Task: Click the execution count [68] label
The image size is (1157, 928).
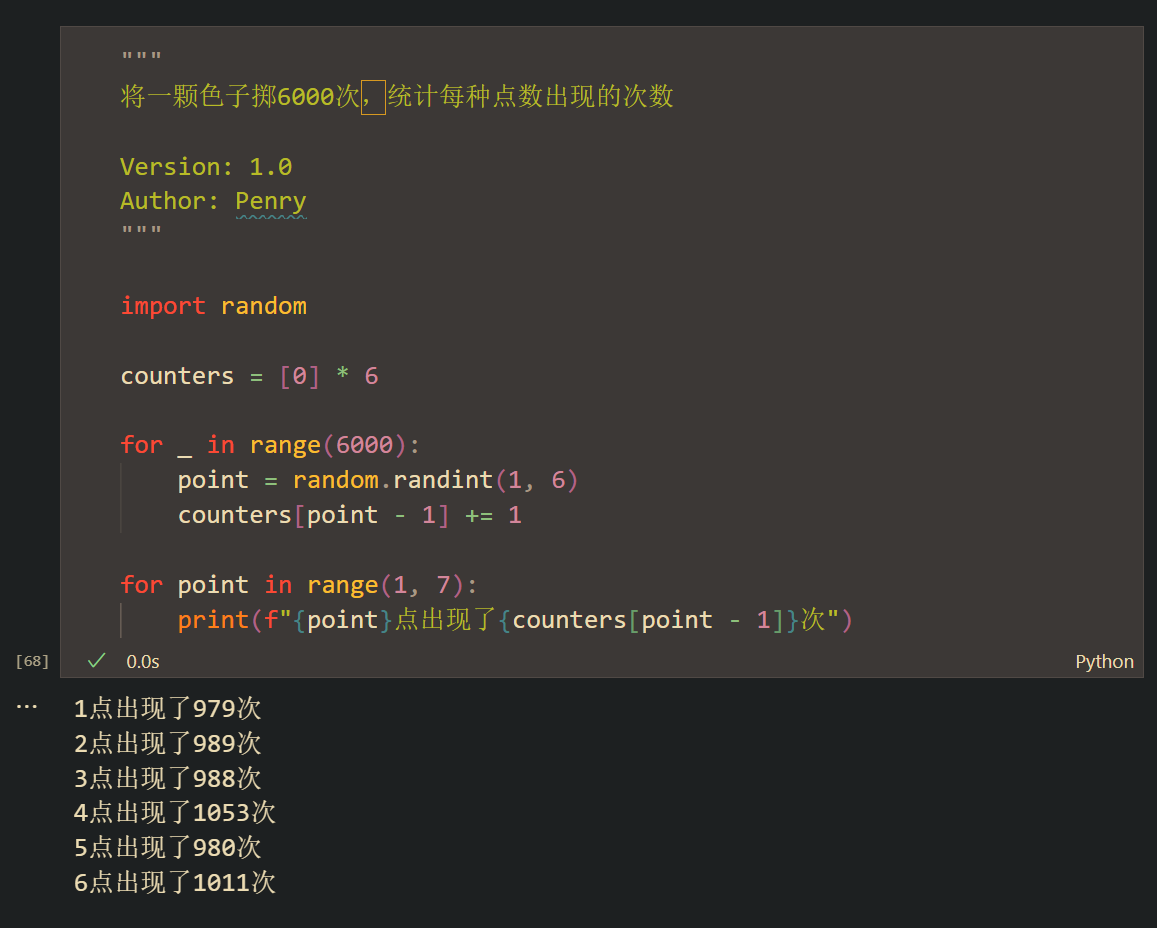Action: pos(32,661)
